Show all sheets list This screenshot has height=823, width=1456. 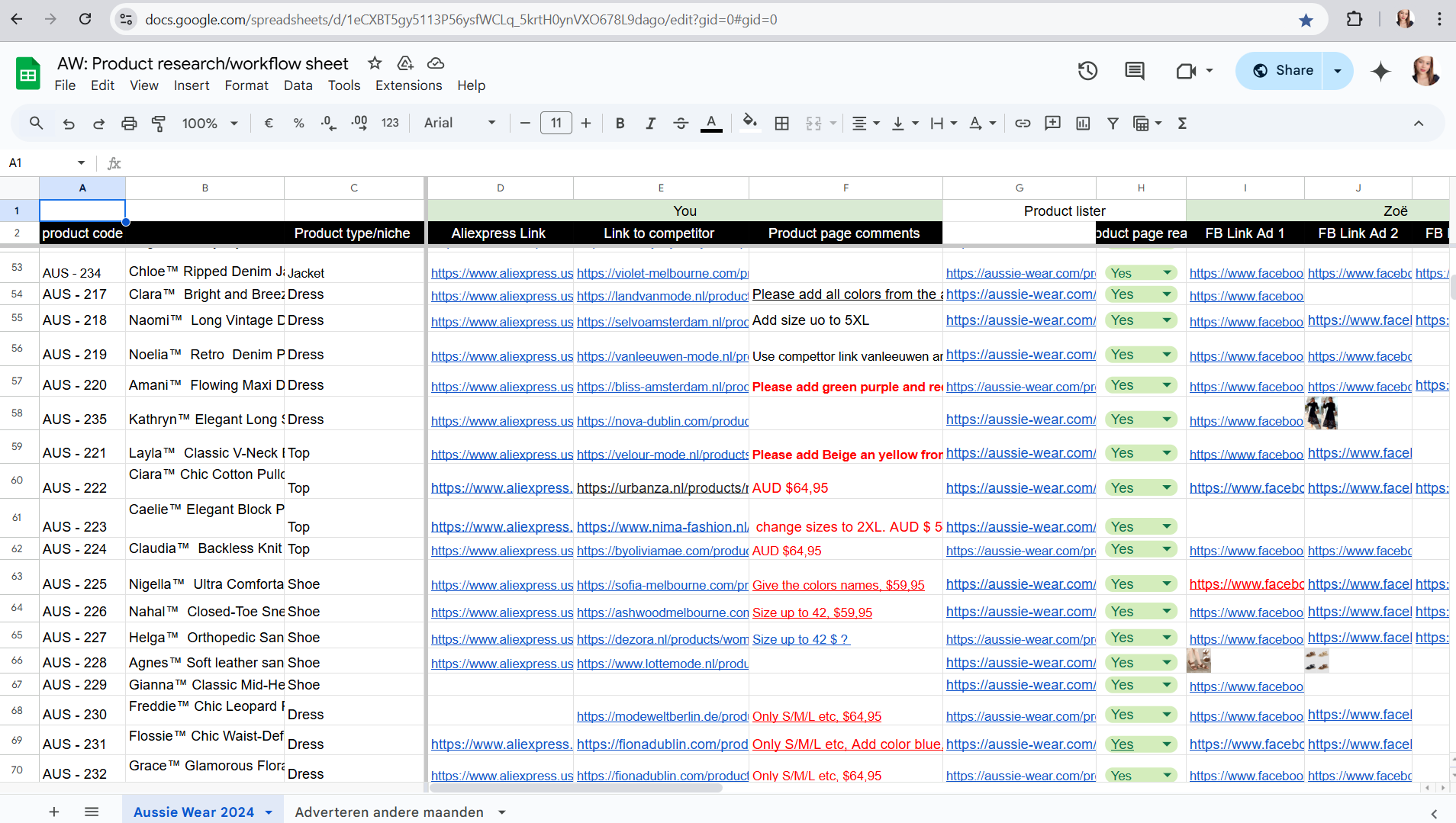click(92, 812)
